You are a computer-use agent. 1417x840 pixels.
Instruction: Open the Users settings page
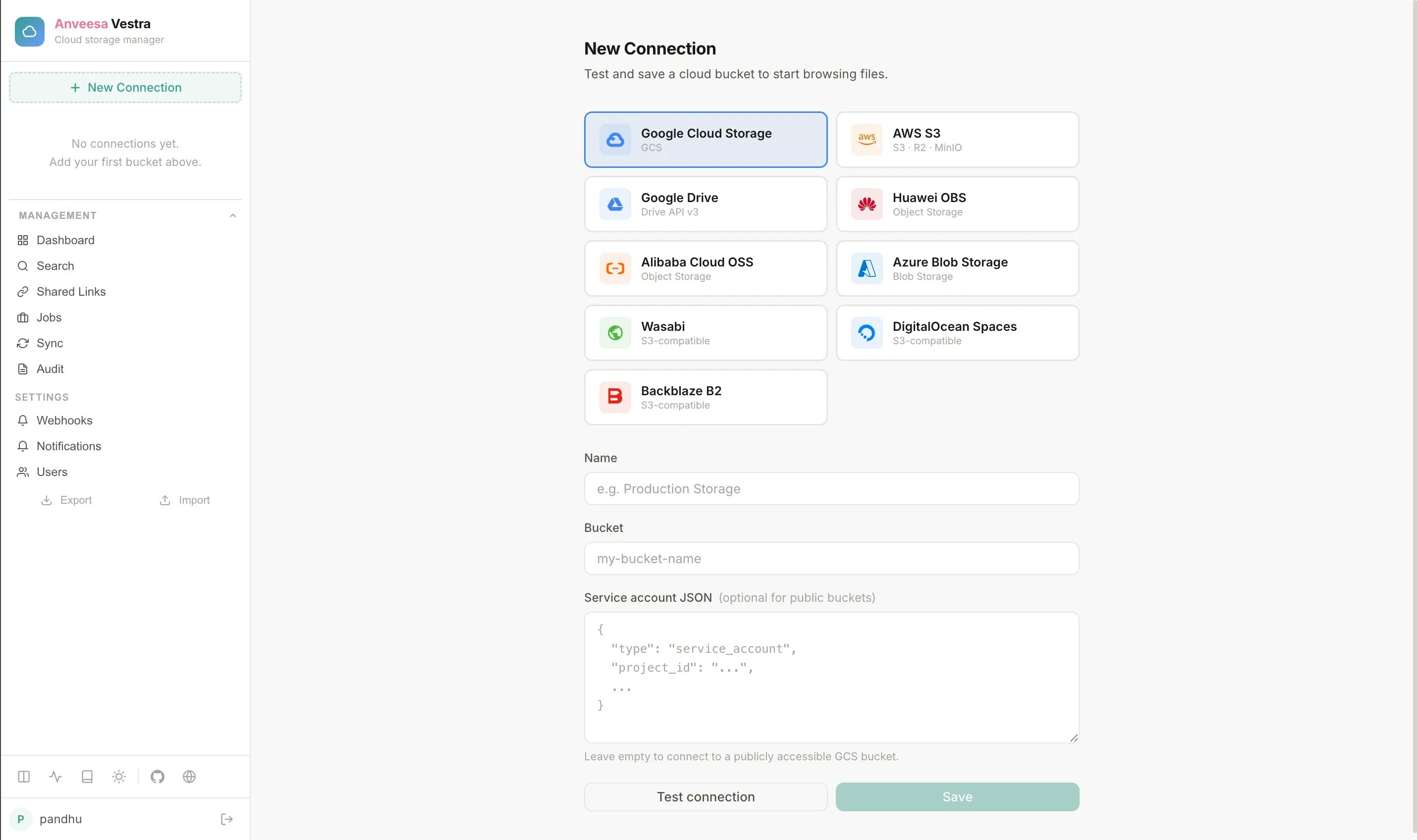[52, 472]
